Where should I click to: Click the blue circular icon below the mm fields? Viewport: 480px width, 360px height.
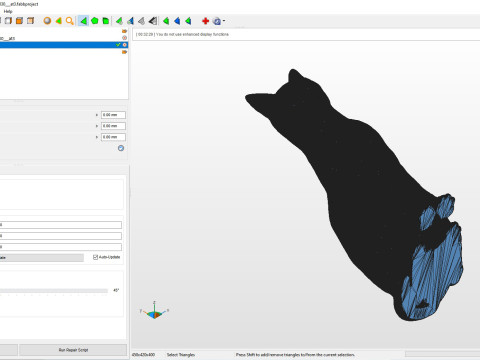[x=121, y=148]
